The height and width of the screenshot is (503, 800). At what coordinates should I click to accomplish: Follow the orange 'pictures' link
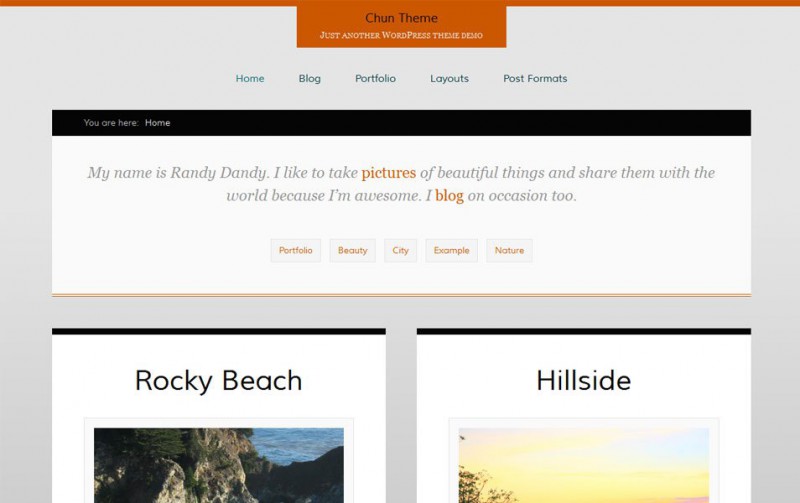pyautogui.click(x=388, y=173)
